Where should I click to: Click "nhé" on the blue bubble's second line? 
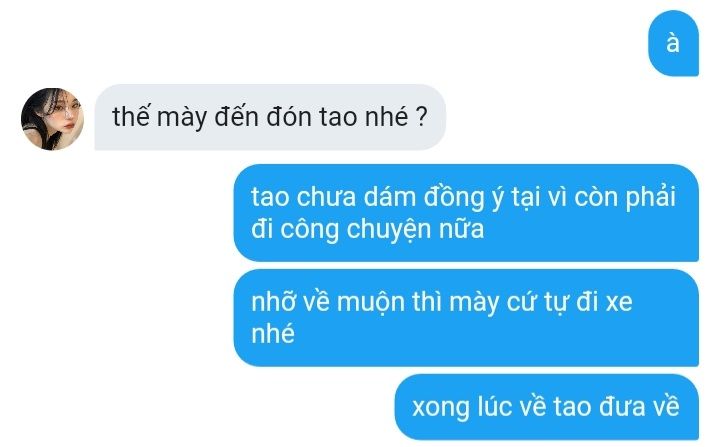273,333
